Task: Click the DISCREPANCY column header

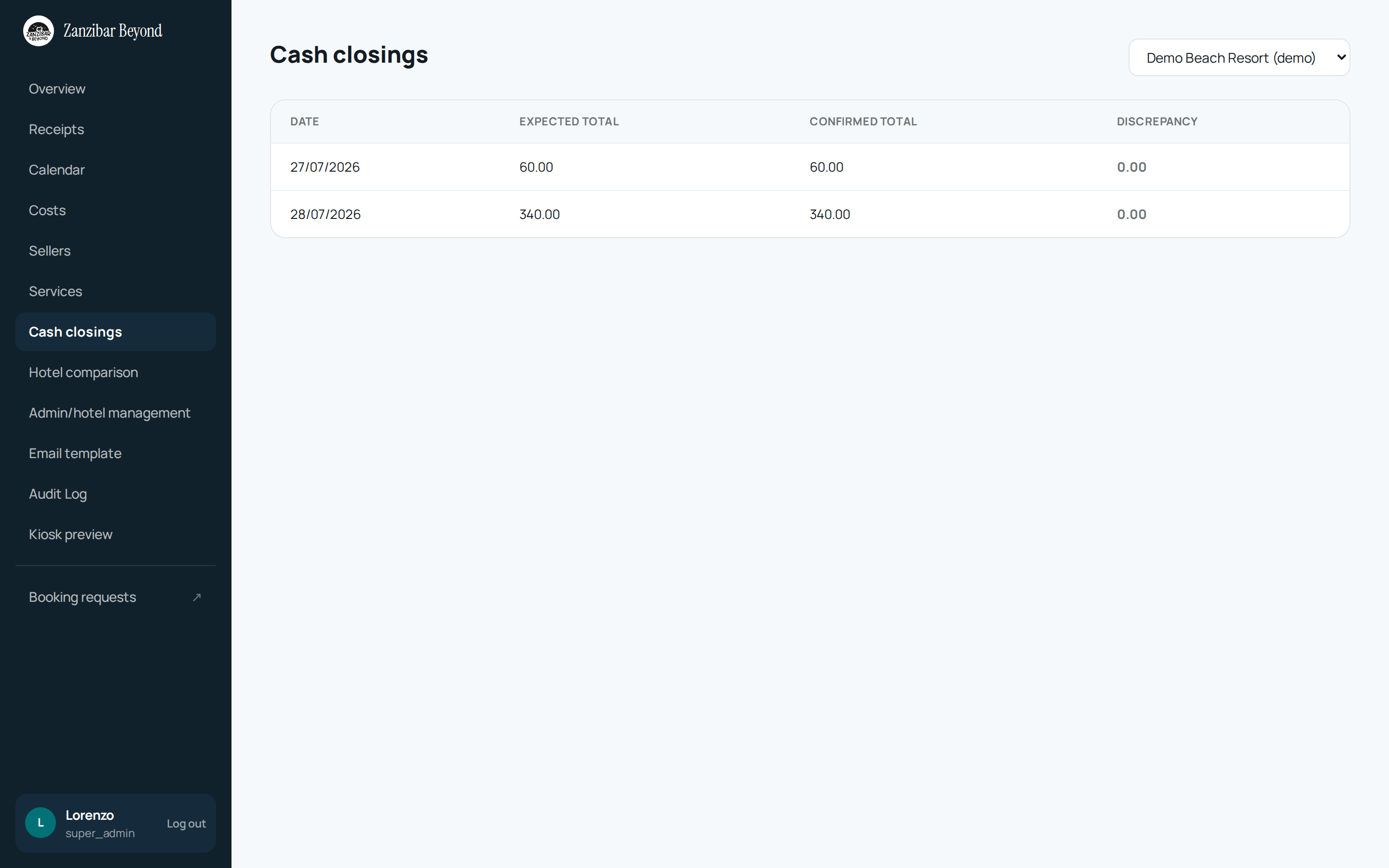Action: [1157, 122]
